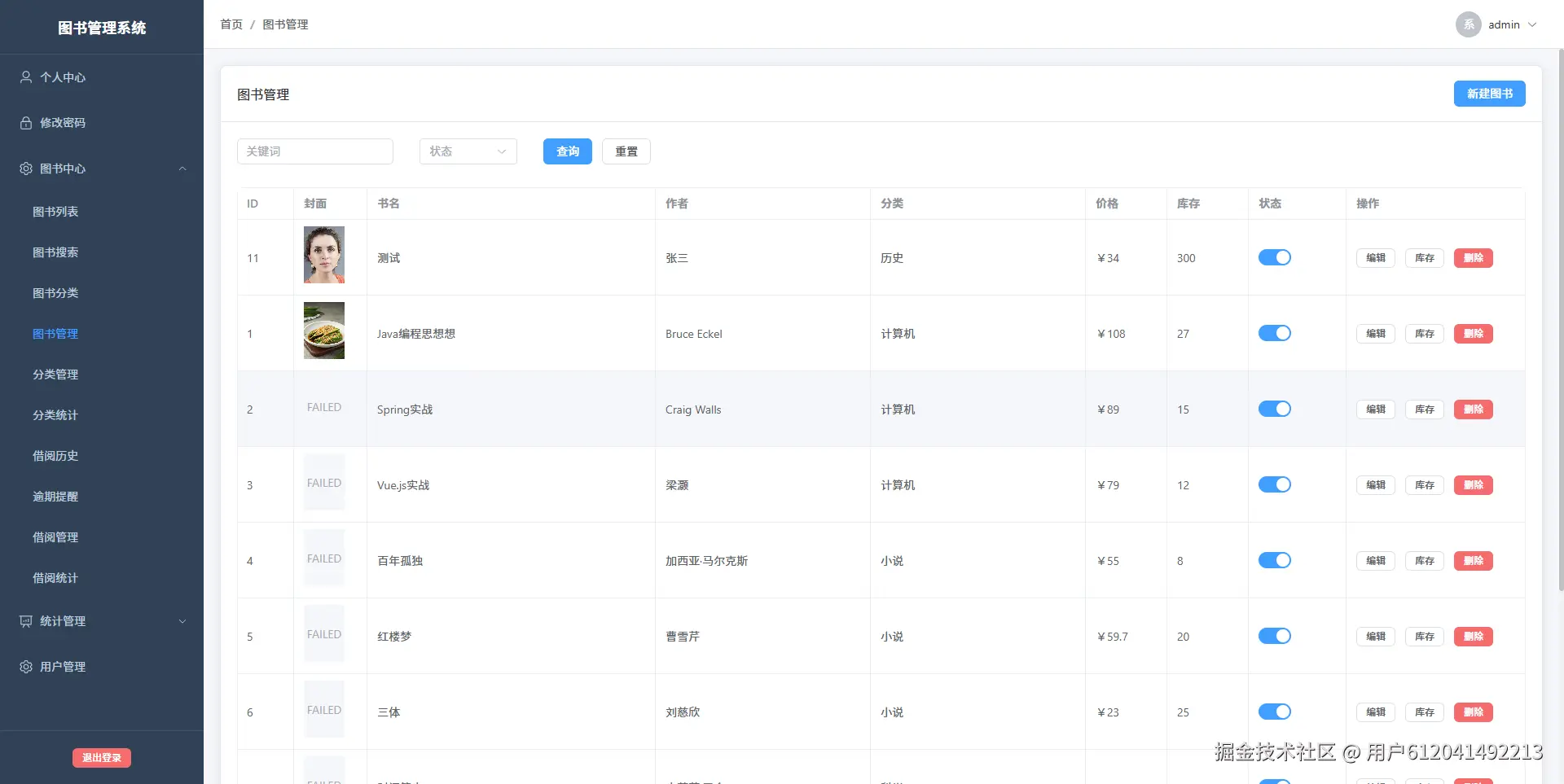The height and width of the screenshot is (784, 1564).
Task: Edit the book 三体
Action: pos(1376,712)
